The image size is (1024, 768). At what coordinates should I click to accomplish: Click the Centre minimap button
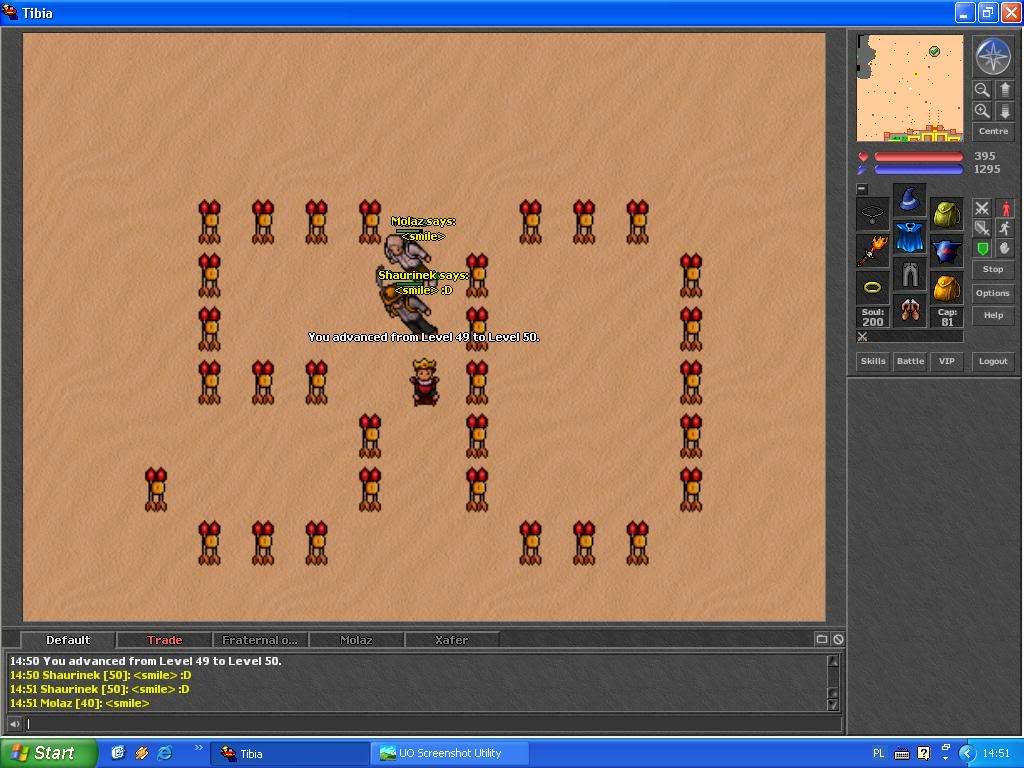coord(993,131)
